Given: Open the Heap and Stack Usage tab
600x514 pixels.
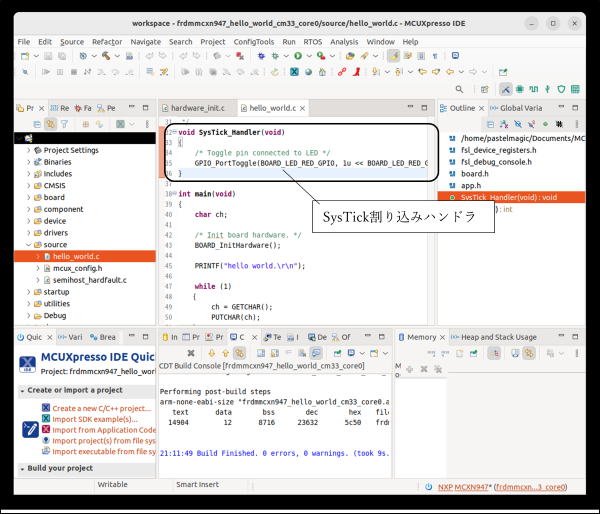Looking at the screenshot, I should point(500,337).
